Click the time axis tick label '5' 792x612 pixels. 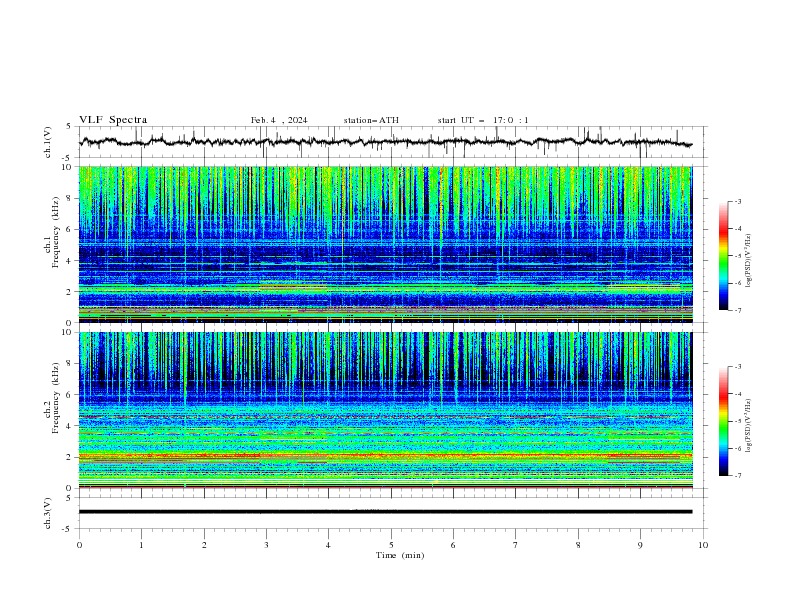391,545
